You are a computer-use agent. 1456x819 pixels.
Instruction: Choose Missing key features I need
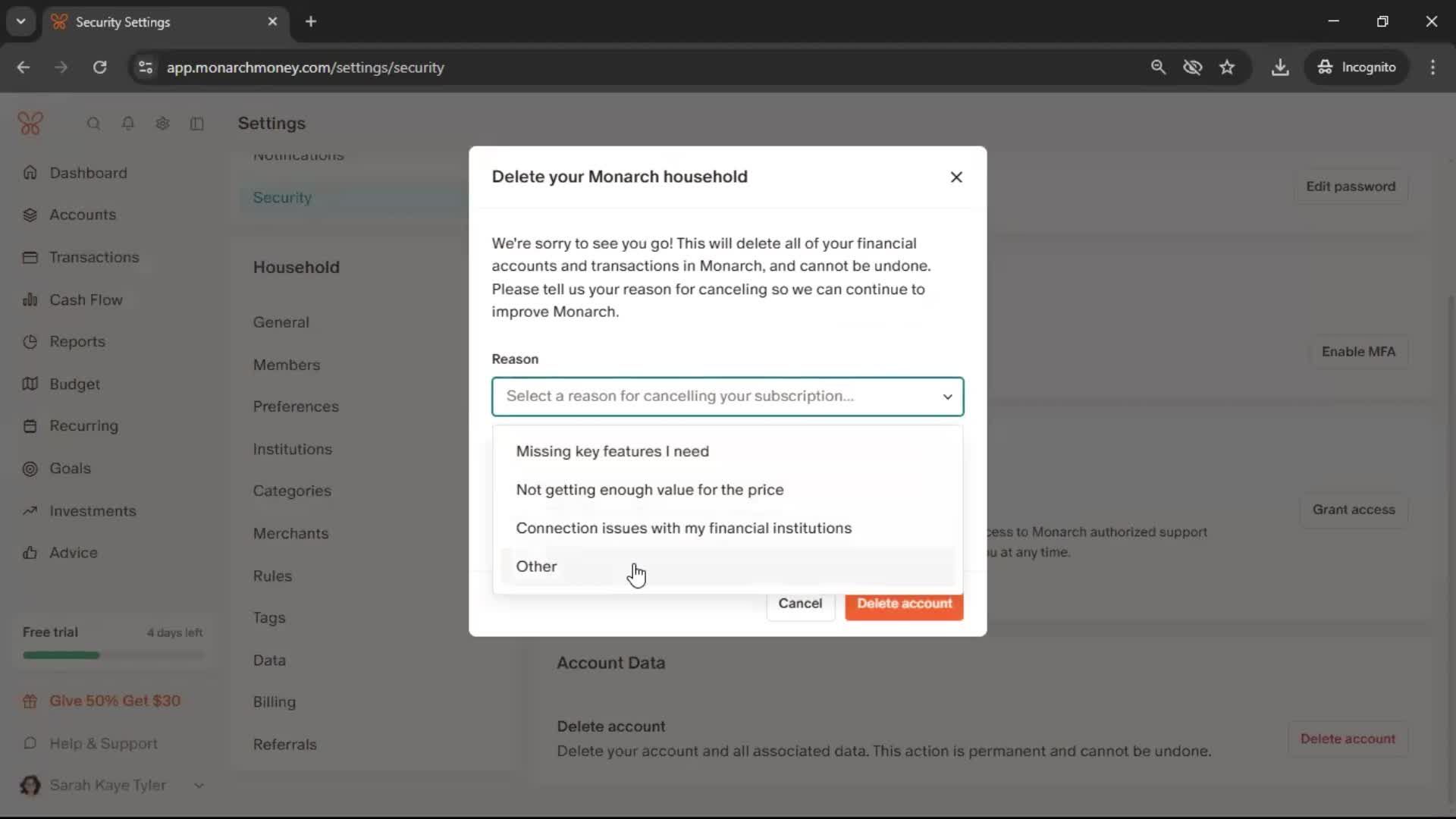[x=613, y=451]
